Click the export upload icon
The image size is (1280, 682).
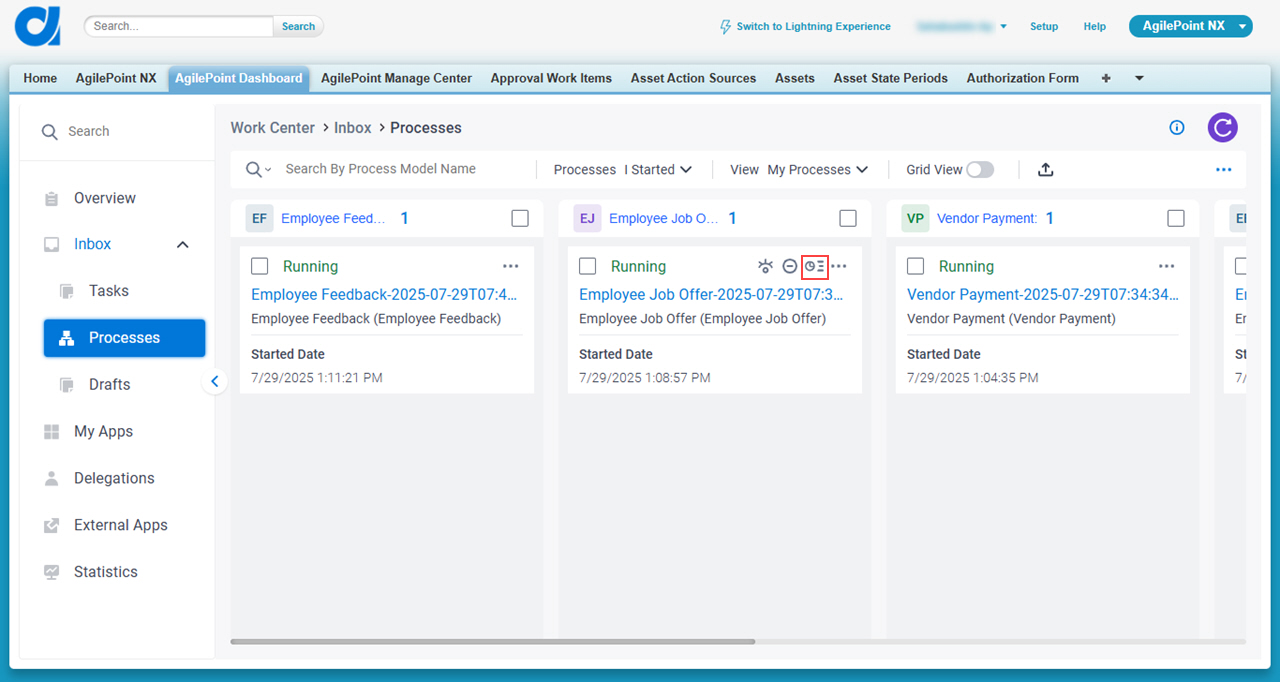(x=1045, y=170)
